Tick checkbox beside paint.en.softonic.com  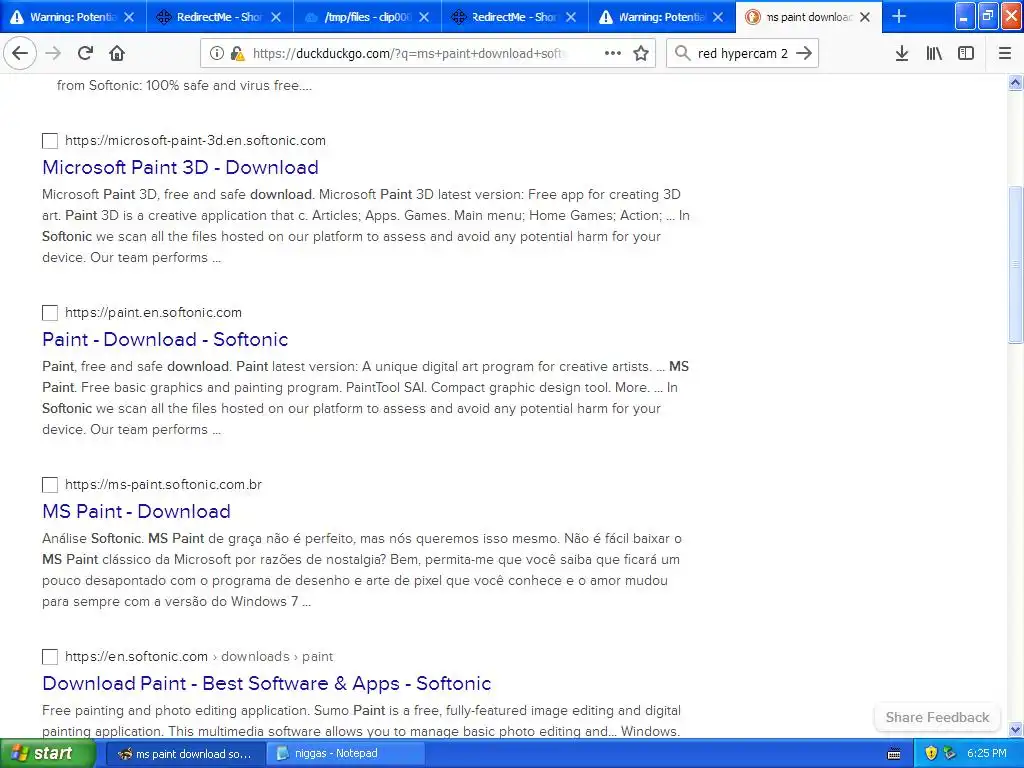tap(50, 313)
